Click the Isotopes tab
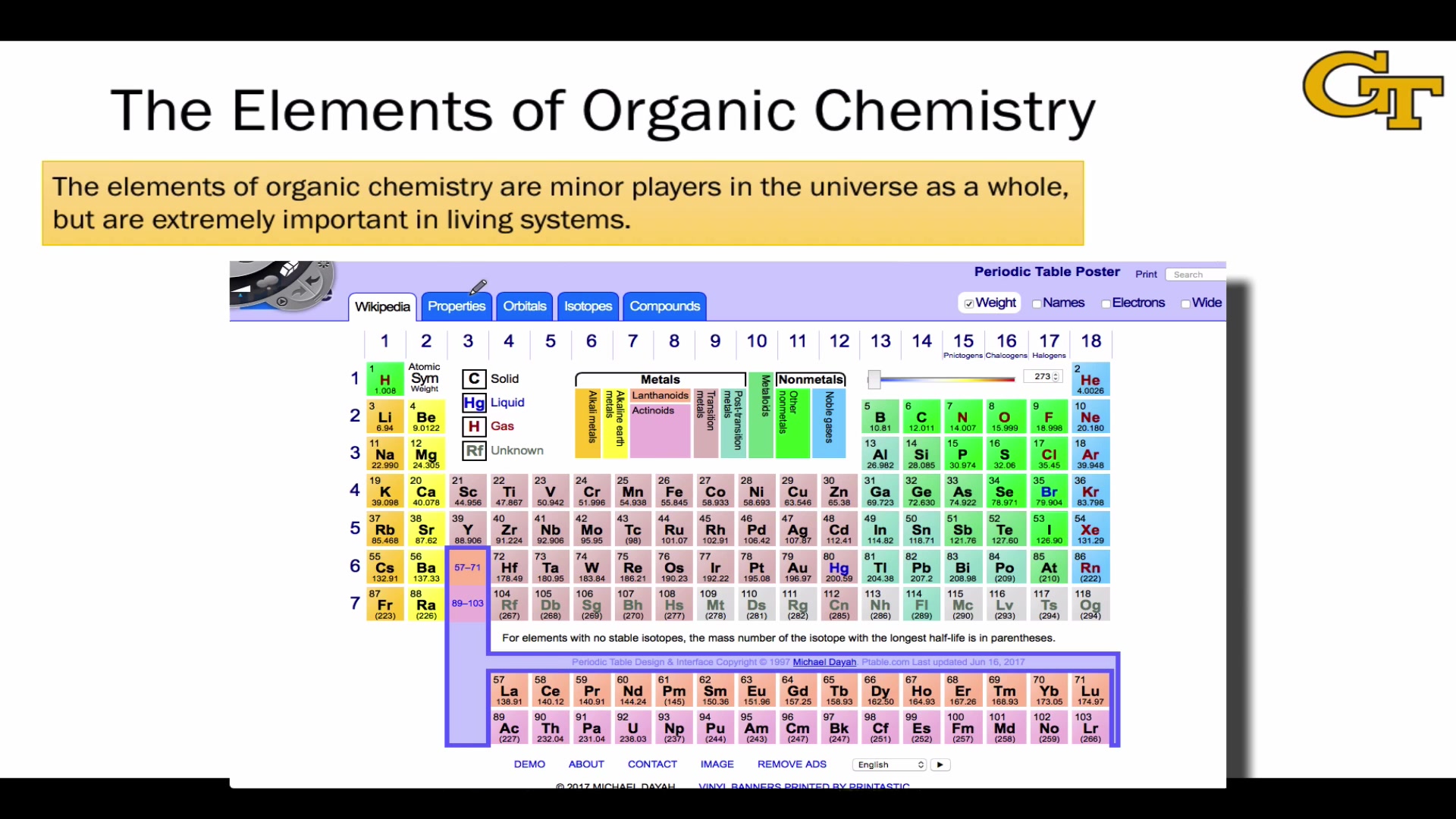The width and height of the screenshot is (1456, 819). pos(587,306)
